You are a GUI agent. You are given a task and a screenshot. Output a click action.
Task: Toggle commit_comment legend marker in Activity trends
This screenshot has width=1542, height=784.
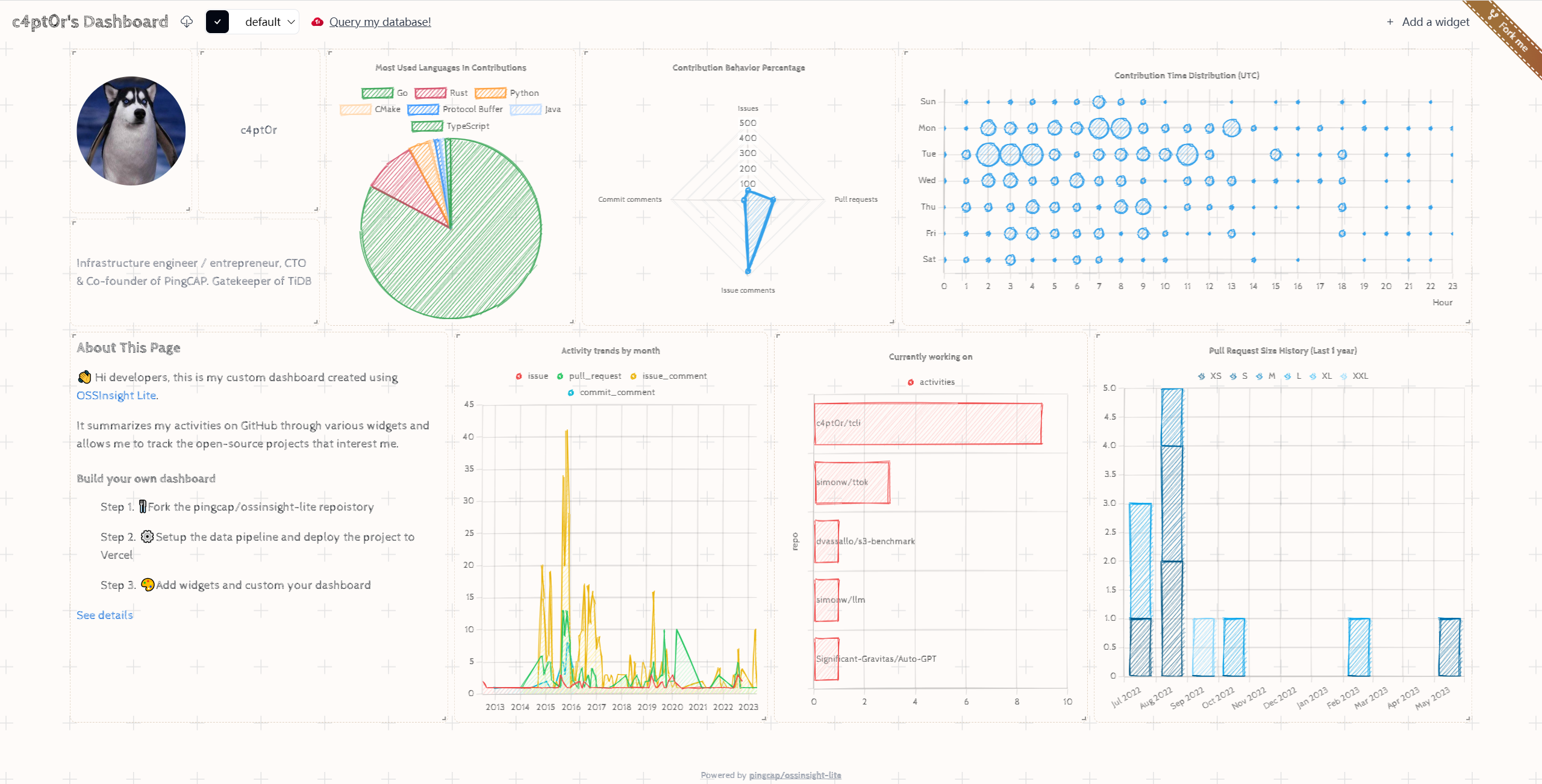571,392
